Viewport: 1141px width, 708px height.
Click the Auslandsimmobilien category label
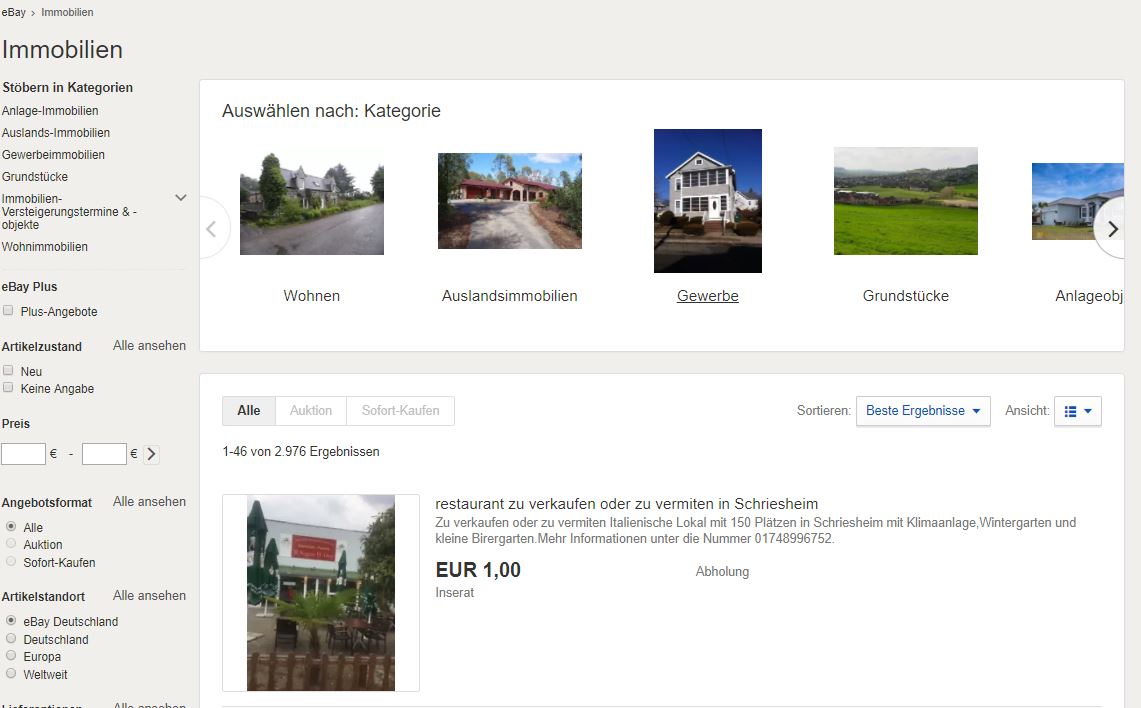coord(509,295)
